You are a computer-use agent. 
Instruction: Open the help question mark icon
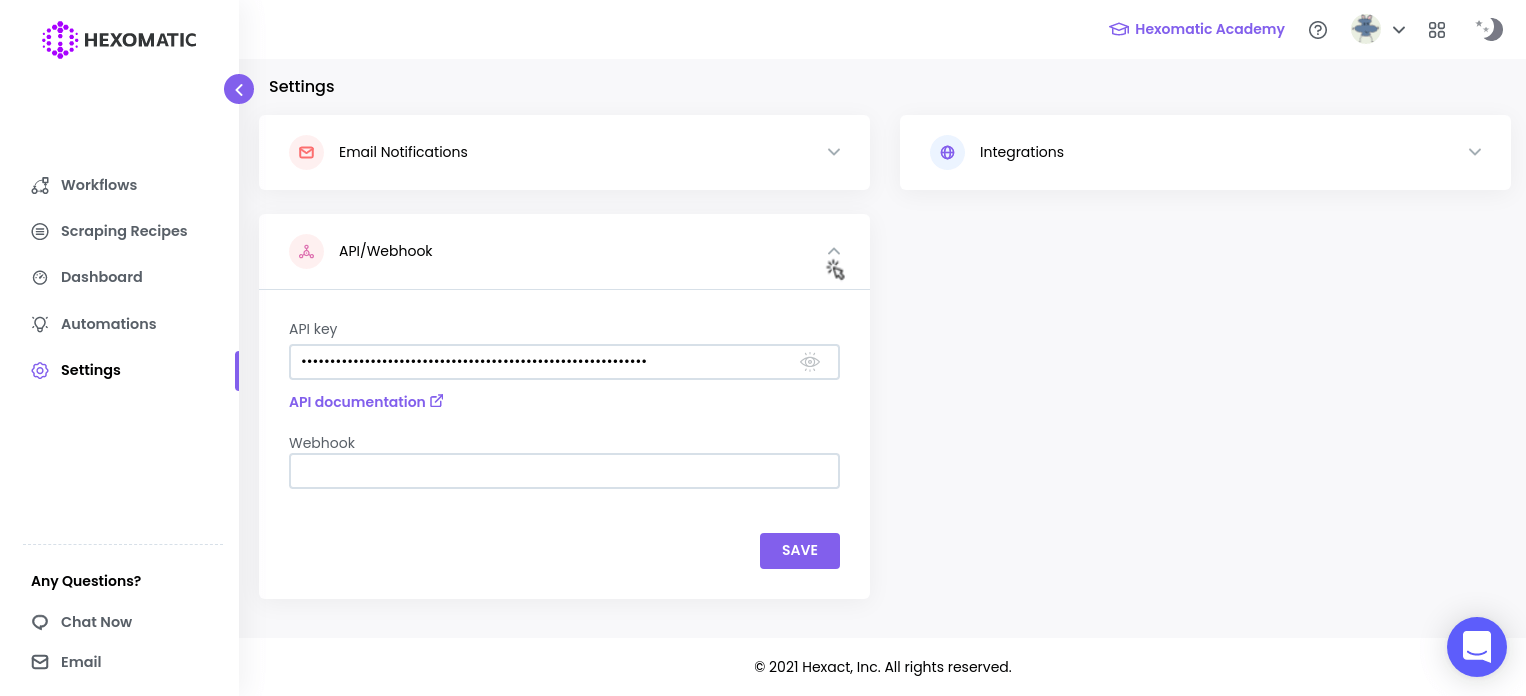point(1318,30)
